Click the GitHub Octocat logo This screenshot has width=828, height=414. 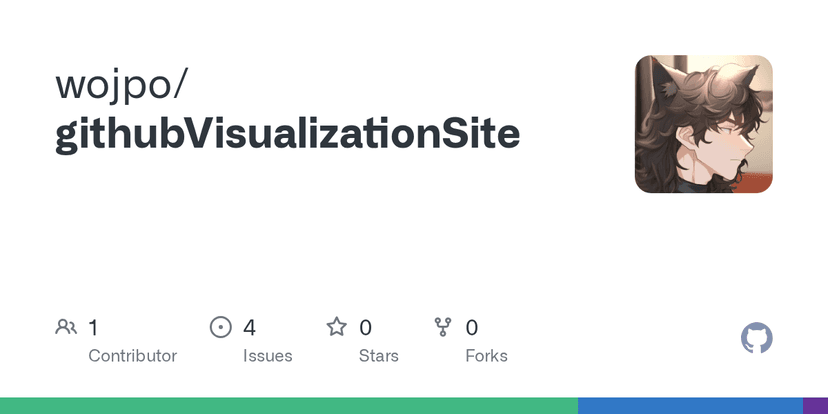click(x=757, y=338)
